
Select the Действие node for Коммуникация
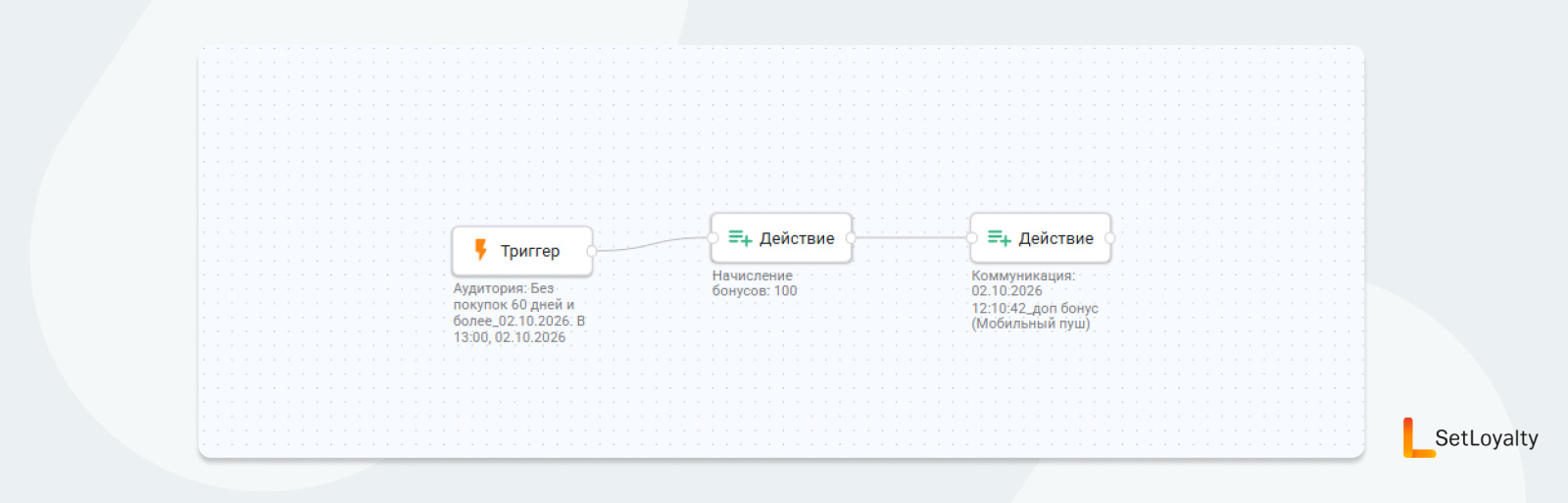tap(1040, 238)
